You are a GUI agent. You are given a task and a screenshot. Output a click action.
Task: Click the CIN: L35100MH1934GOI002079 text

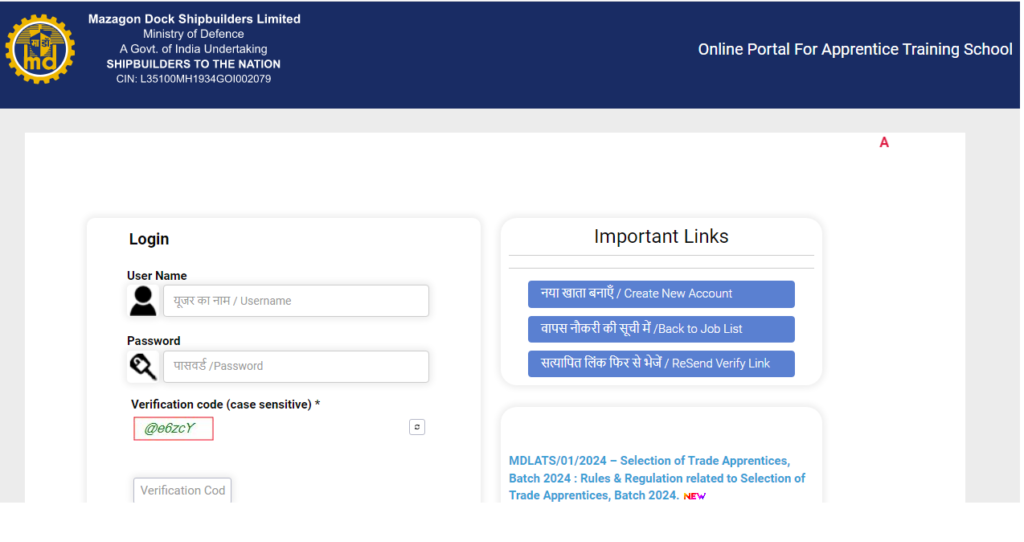click(x=193, y=79)
